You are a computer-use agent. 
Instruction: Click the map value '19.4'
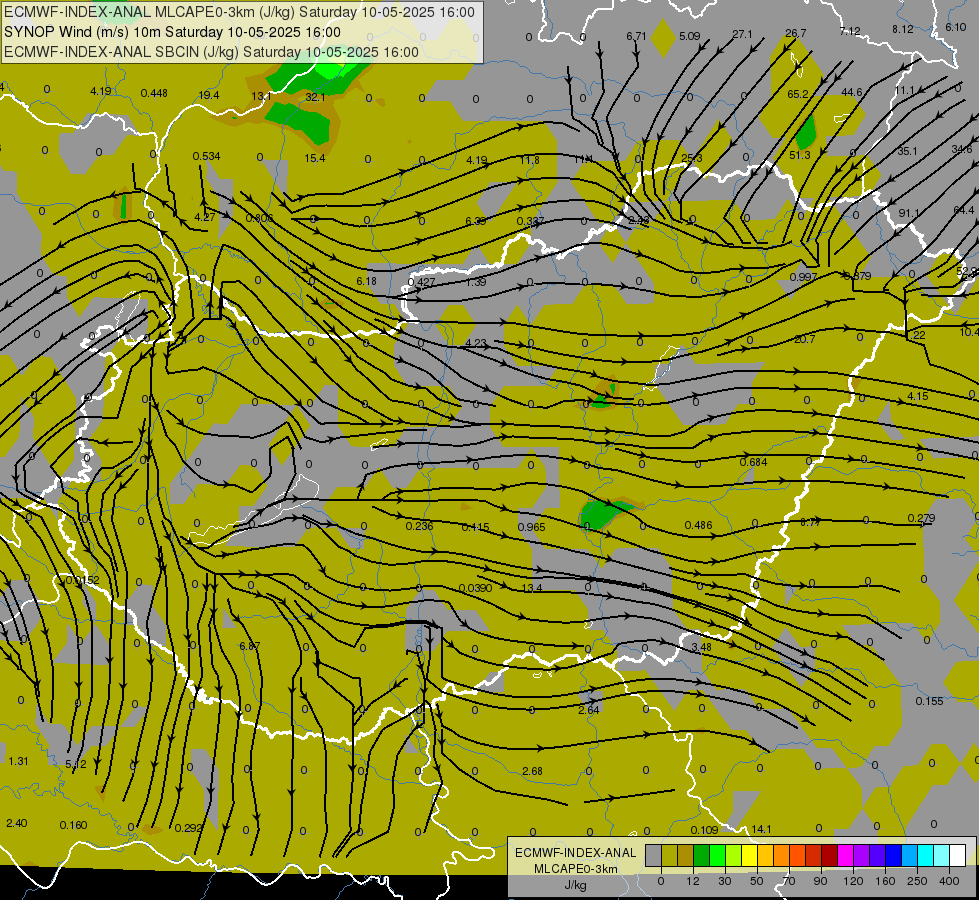click(x=209, y=95)
